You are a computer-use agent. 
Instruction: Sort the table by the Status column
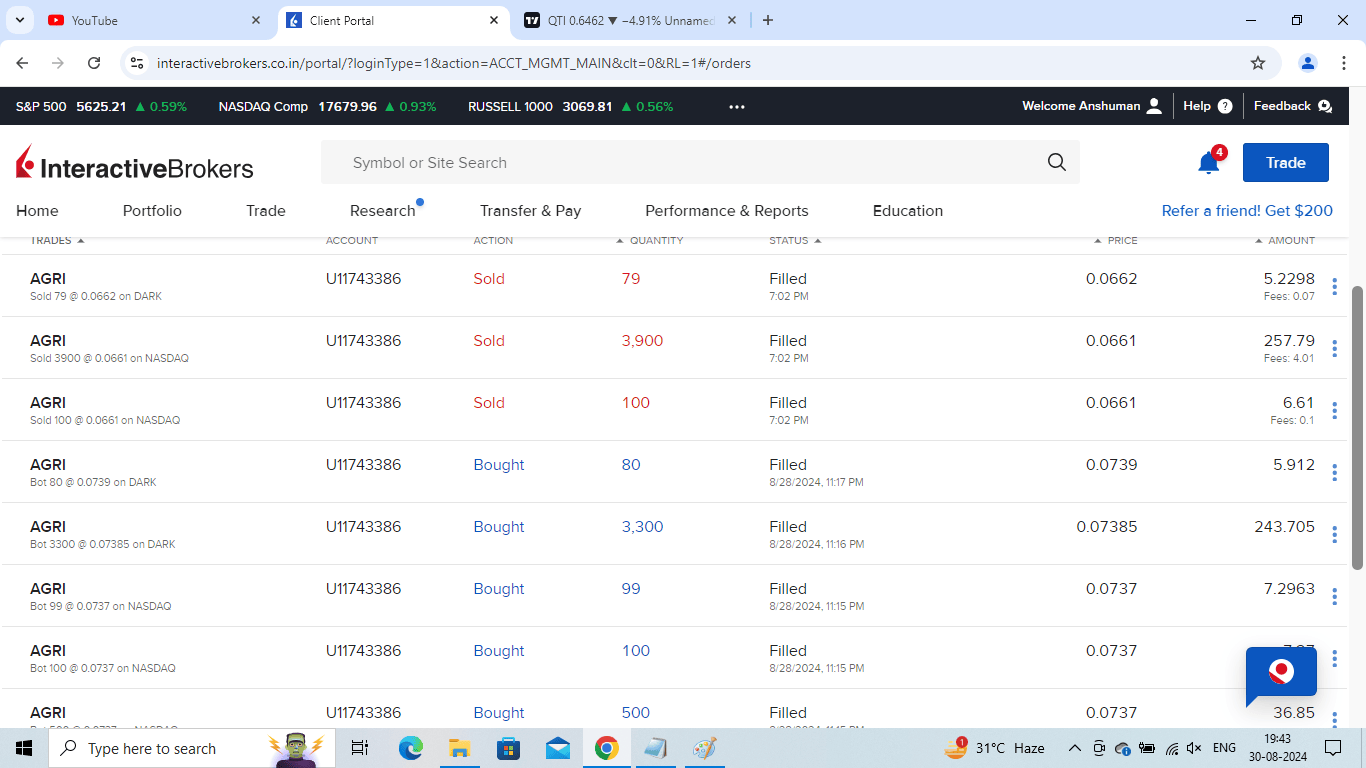click(x=795, y=240)
